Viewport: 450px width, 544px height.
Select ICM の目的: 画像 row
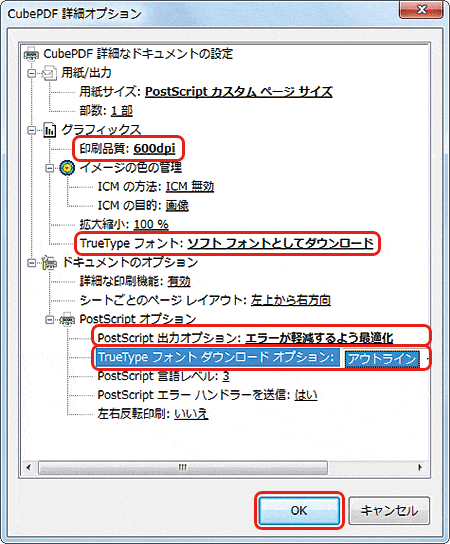click(143, 206)
